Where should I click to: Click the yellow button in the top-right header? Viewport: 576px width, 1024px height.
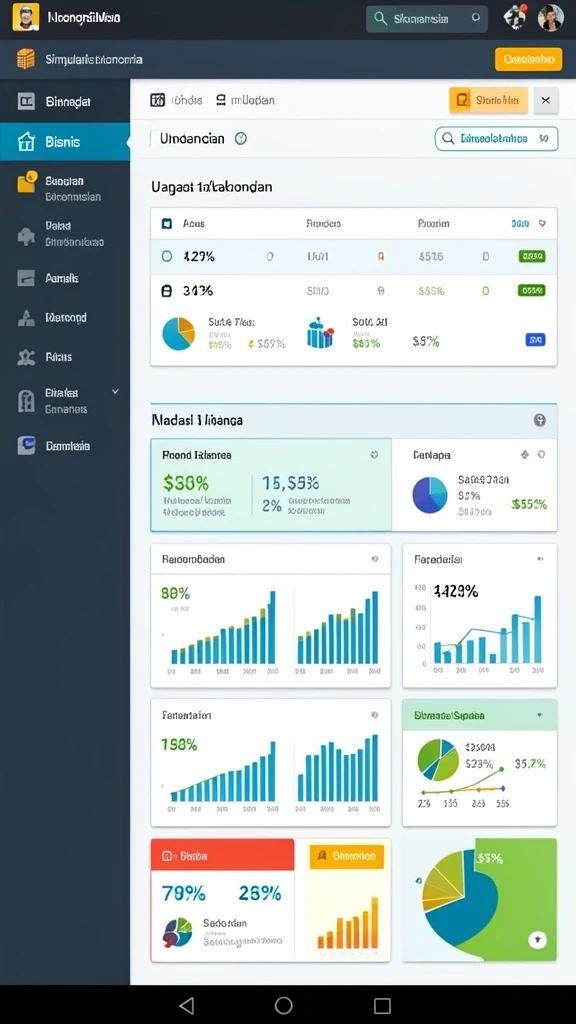tap(528, 59)
